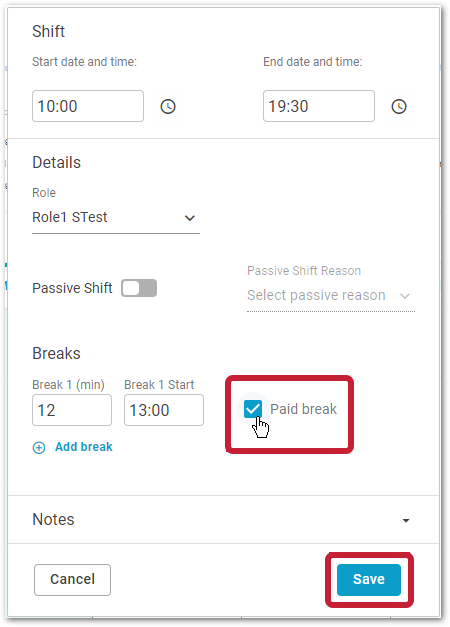Viewport: 450px width, 627px height.
Task: Focus the start time field showing 10:00
Action: coord(88,106)
